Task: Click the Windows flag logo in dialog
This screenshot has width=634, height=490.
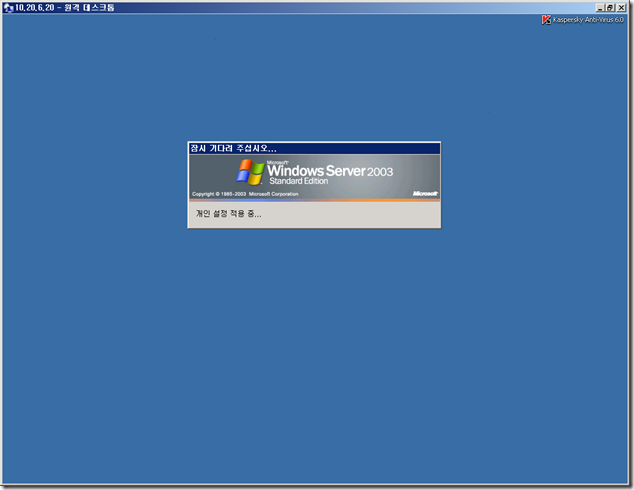Action: click(x=250, y=172)
